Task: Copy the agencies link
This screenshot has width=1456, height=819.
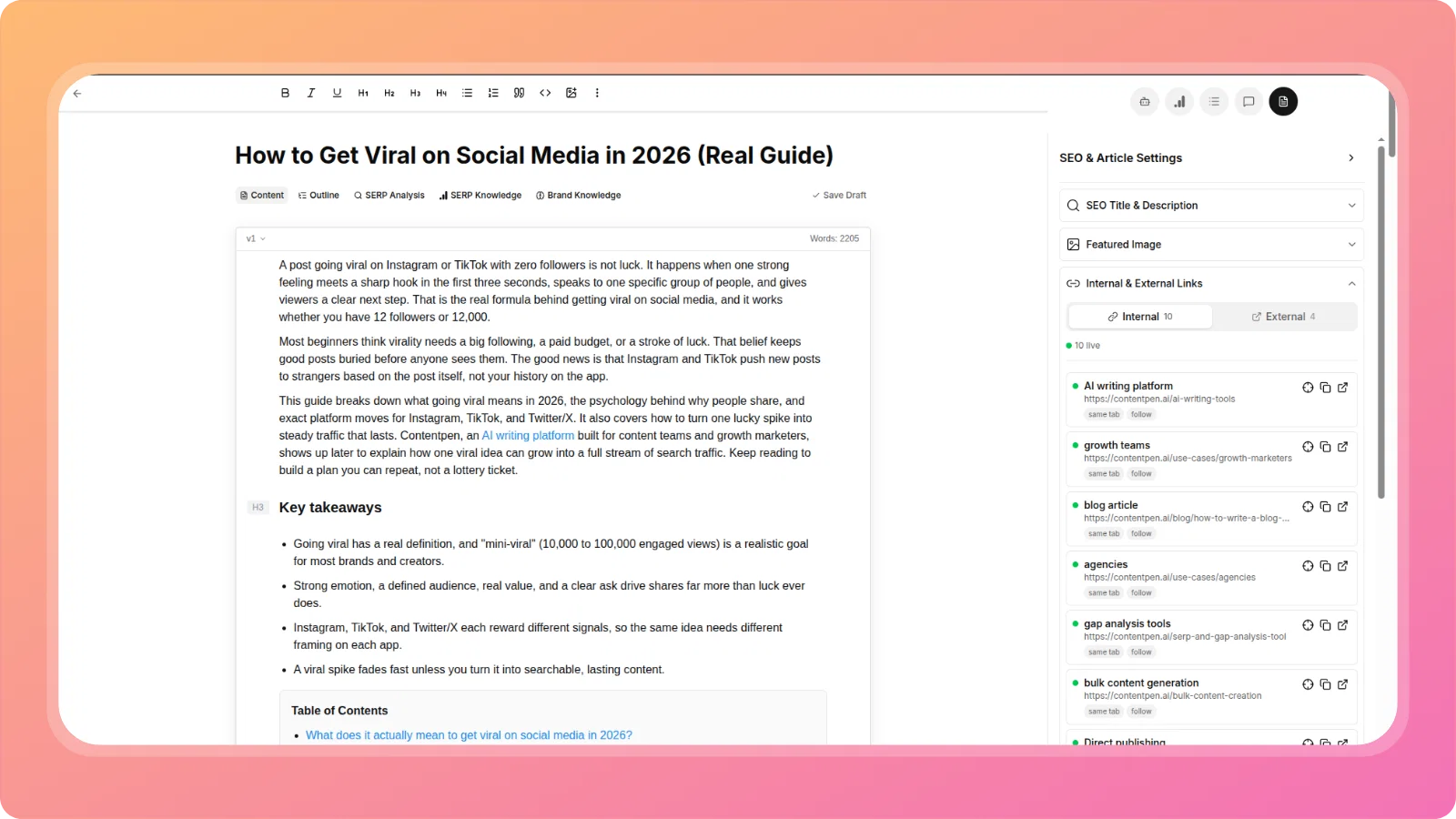Action: pyautogui.click(x=1325, y=566)
